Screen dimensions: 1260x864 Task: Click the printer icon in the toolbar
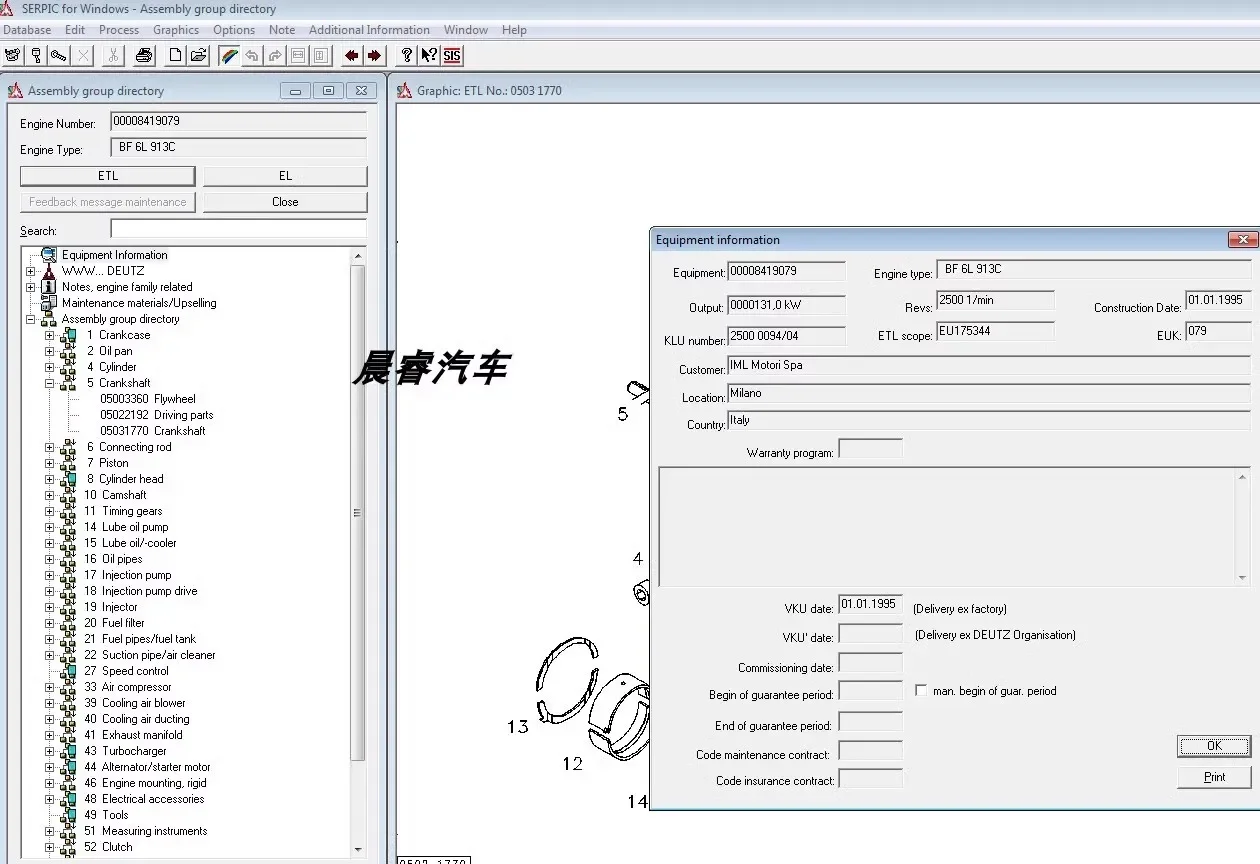pyautogui.click(x=144, y=56)
